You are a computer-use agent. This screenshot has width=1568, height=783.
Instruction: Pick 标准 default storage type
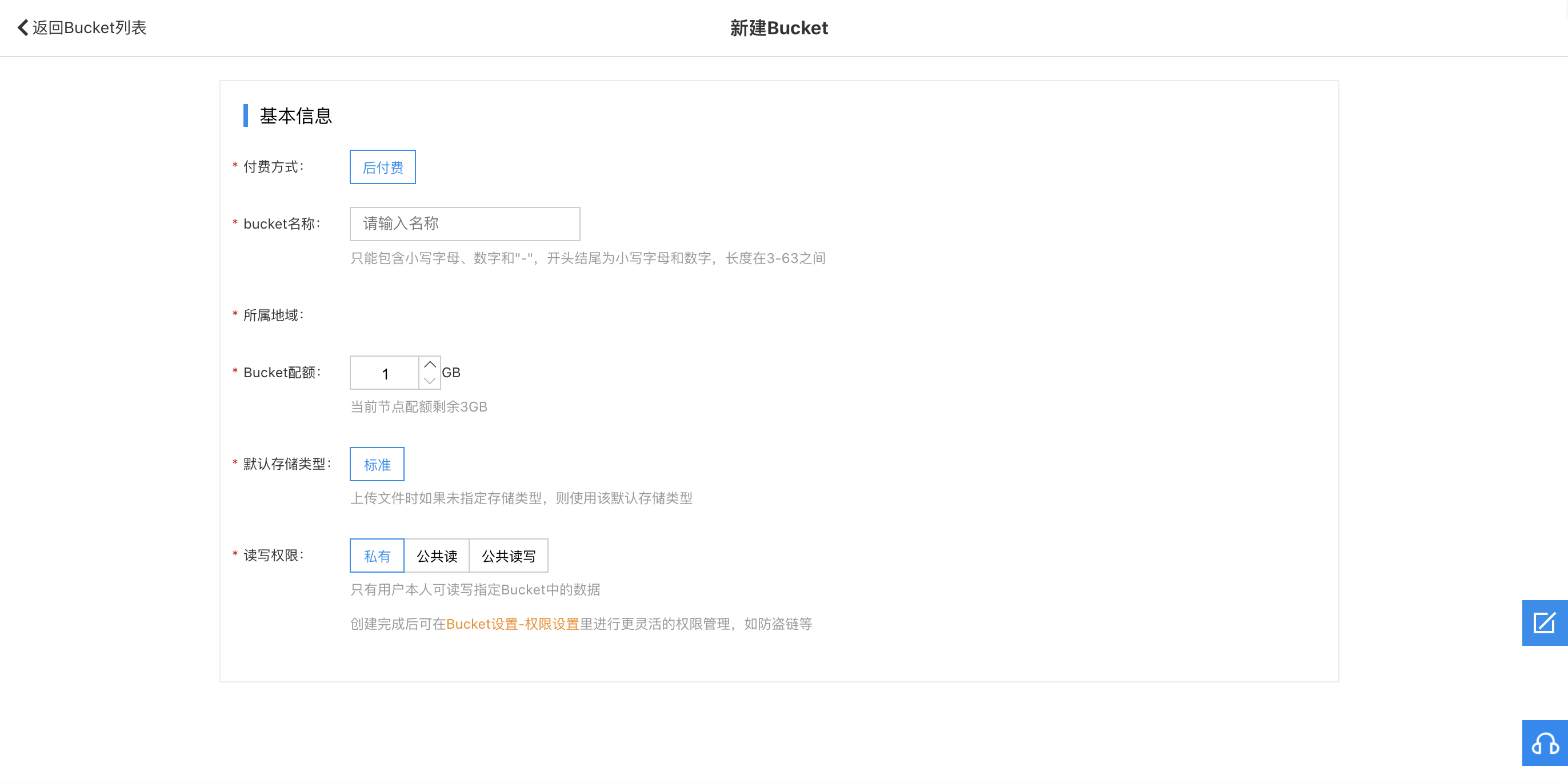click(377, 465)
